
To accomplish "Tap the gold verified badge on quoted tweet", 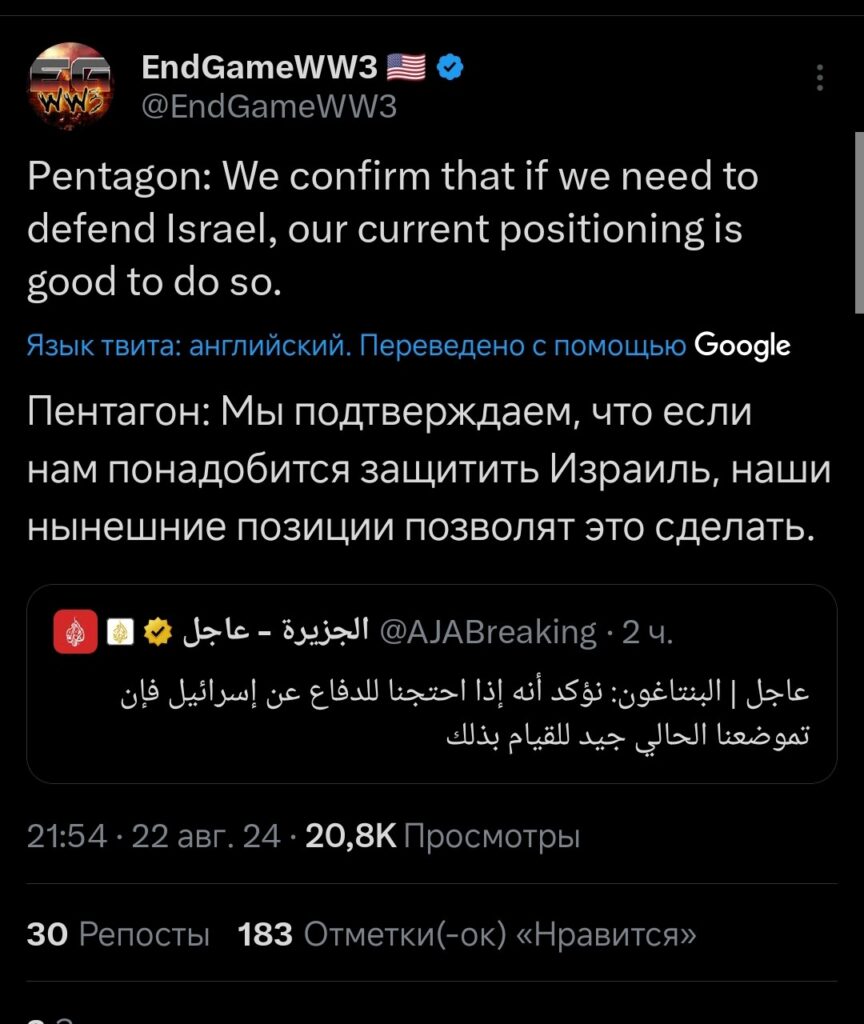I will [x=157, y=632].
